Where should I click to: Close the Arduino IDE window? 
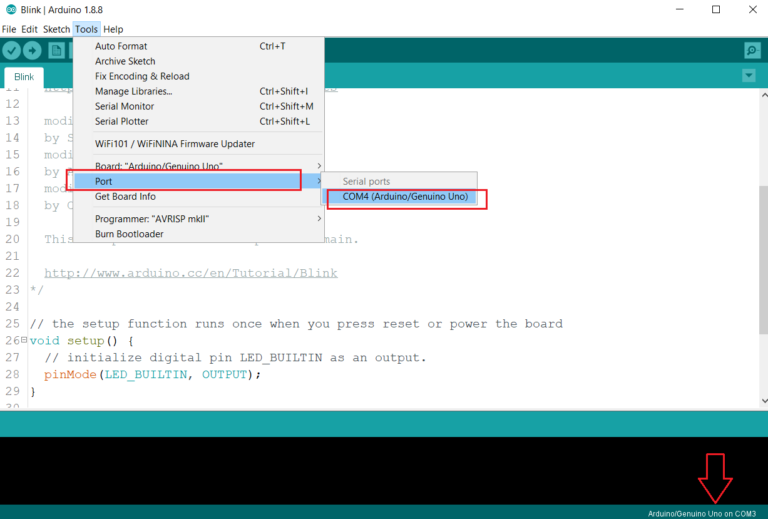pyautogui.click(x=752, y=9)
